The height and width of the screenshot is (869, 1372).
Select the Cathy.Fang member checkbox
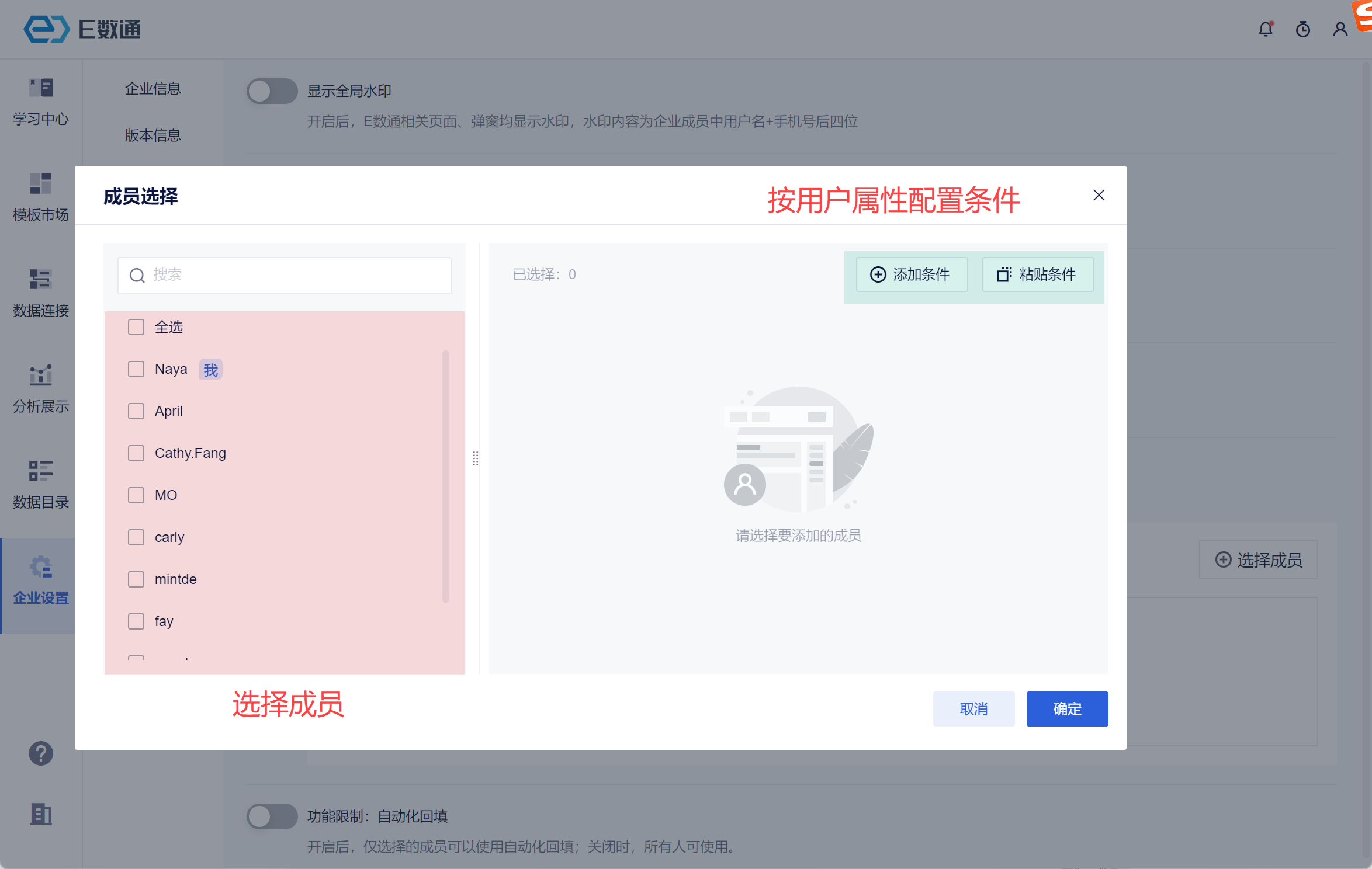136,453
